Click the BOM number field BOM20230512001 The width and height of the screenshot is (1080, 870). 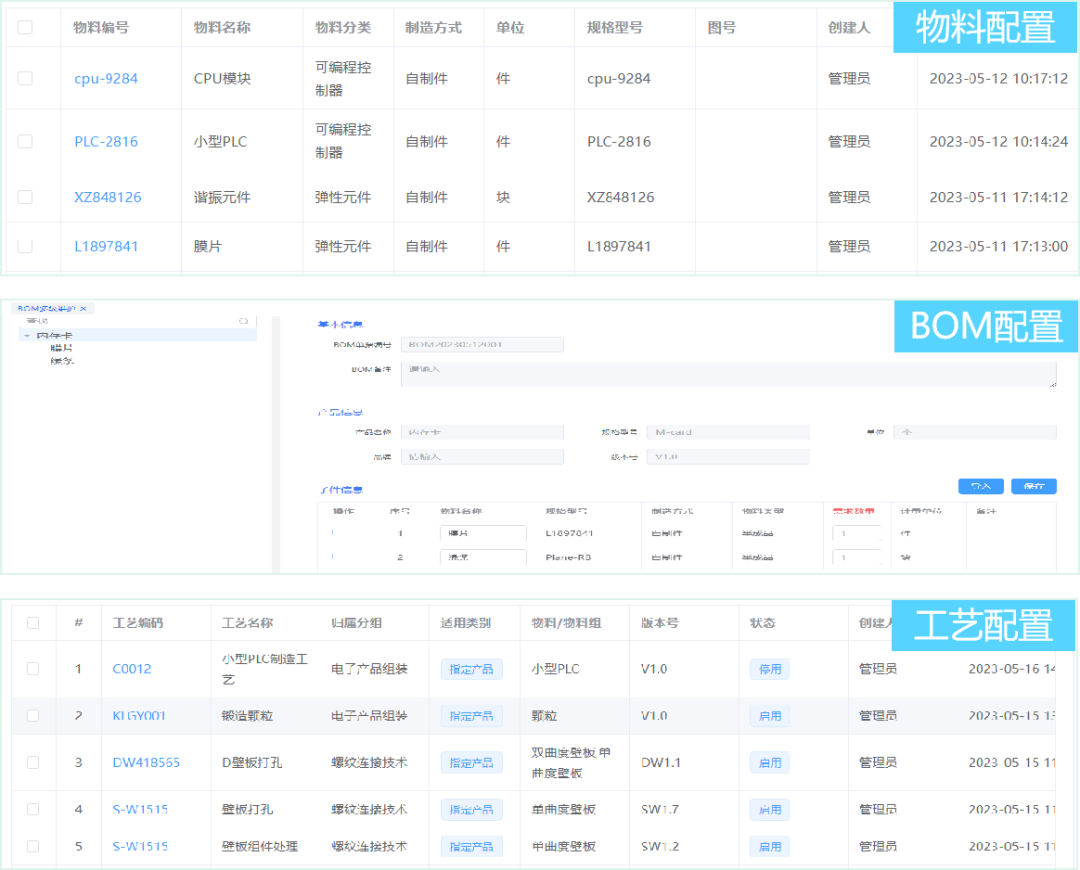[x=482, y=344]
